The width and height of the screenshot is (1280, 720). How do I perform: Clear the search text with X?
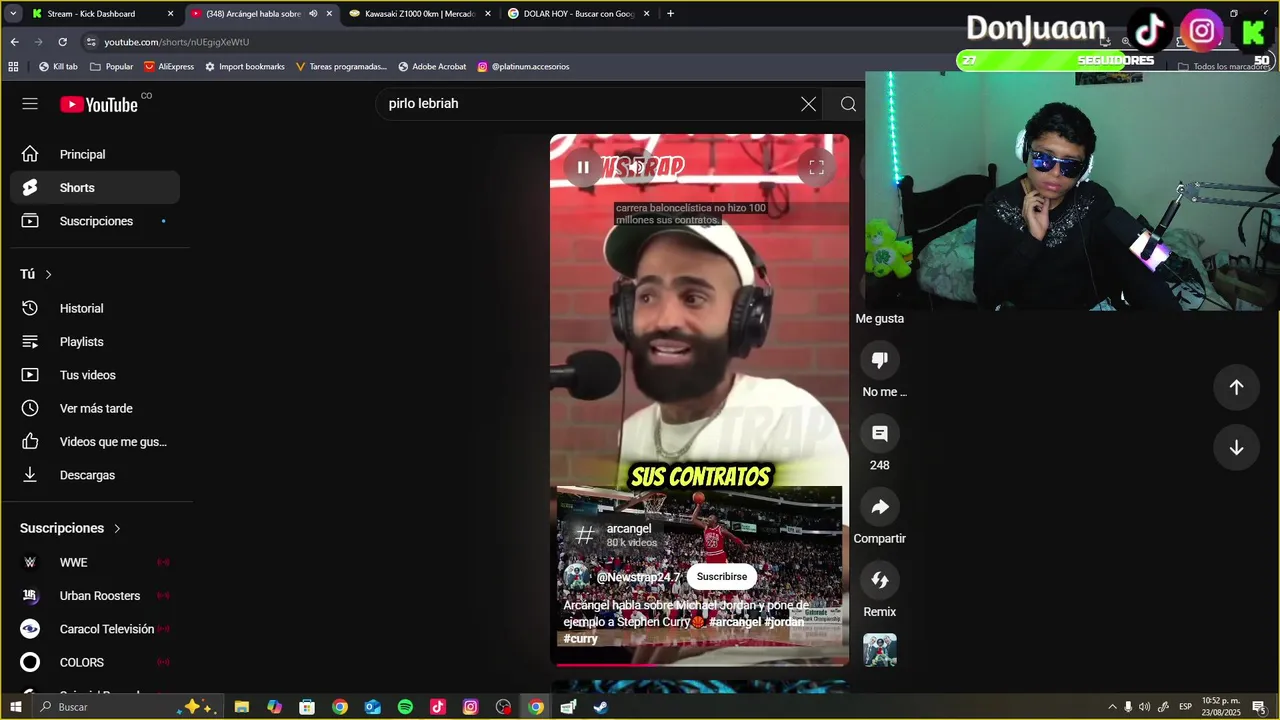808,104
